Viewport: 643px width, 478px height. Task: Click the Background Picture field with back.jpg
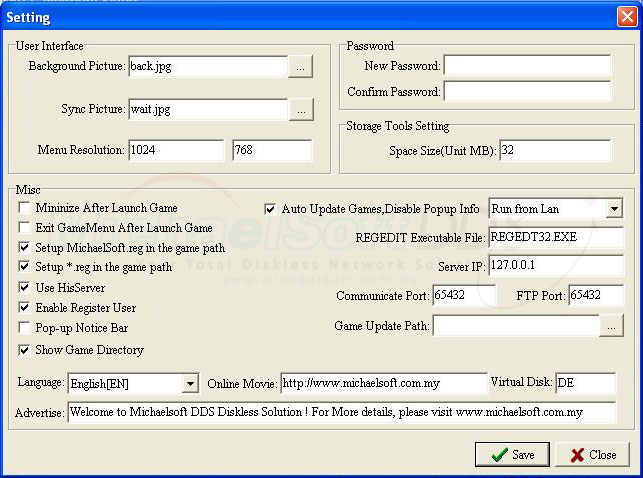(x=208, y=66)
